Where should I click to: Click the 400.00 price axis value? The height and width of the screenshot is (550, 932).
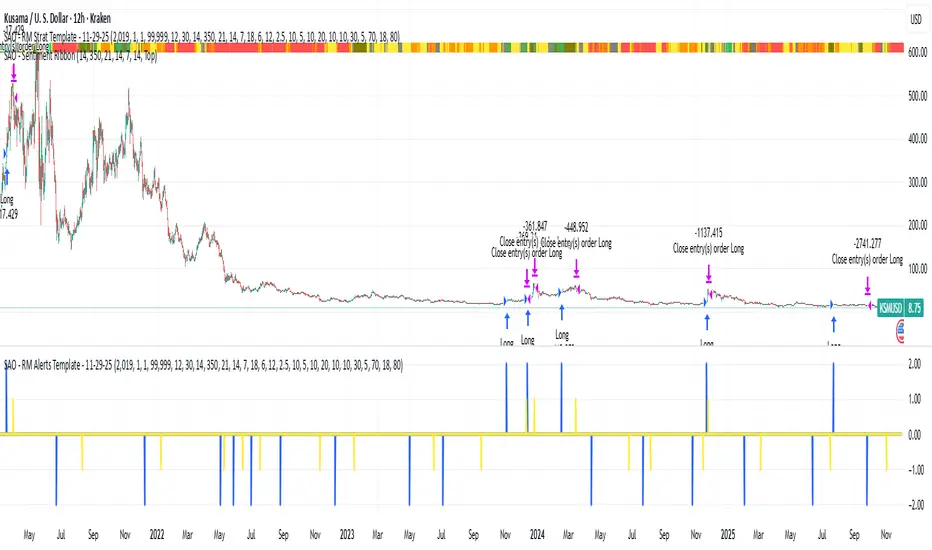coord(917,139)
